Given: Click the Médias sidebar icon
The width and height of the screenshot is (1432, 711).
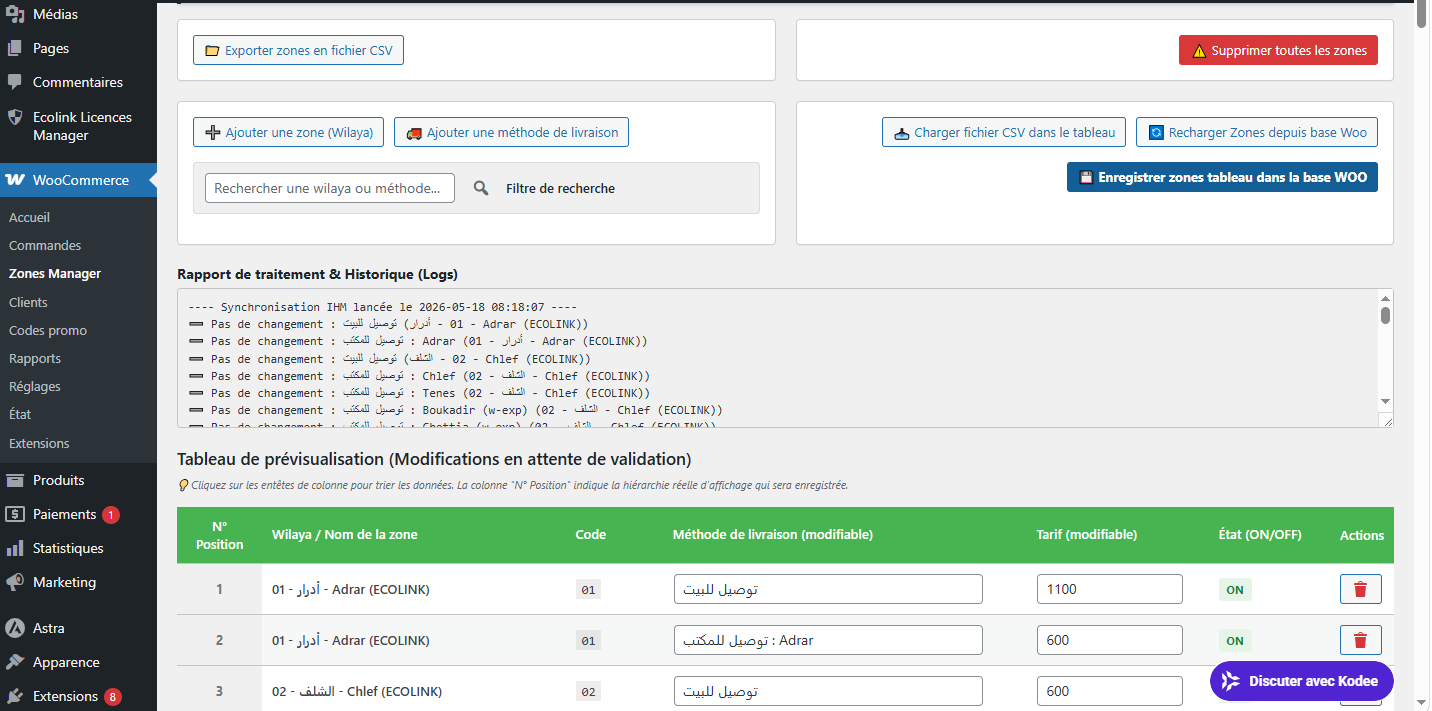Looking at the screenshot, I should 15,14.
